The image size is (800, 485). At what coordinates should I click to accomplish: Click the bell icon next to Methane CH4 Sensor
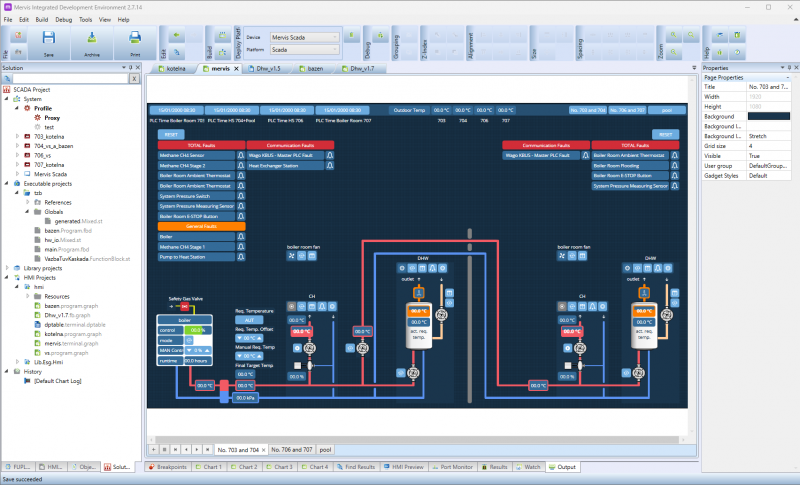tap(241, 155)
